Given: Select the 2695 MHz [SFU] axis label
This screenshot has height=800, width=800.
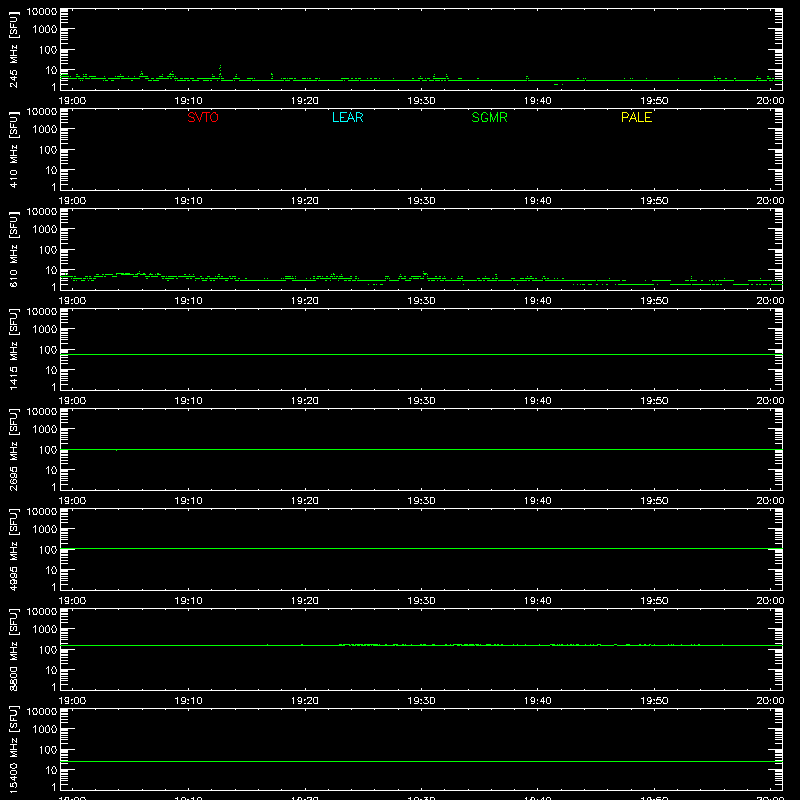Looking at the screenshot, I should coord(14,449).
